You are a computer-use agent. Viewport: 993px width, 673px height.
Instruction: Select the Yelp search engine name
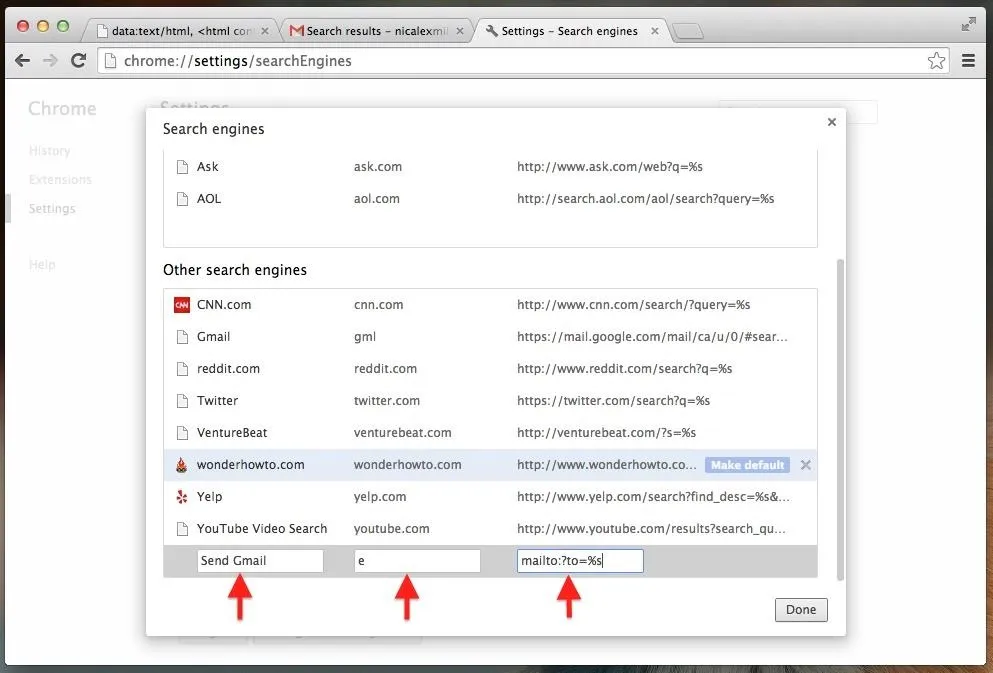tap(209, 497)
